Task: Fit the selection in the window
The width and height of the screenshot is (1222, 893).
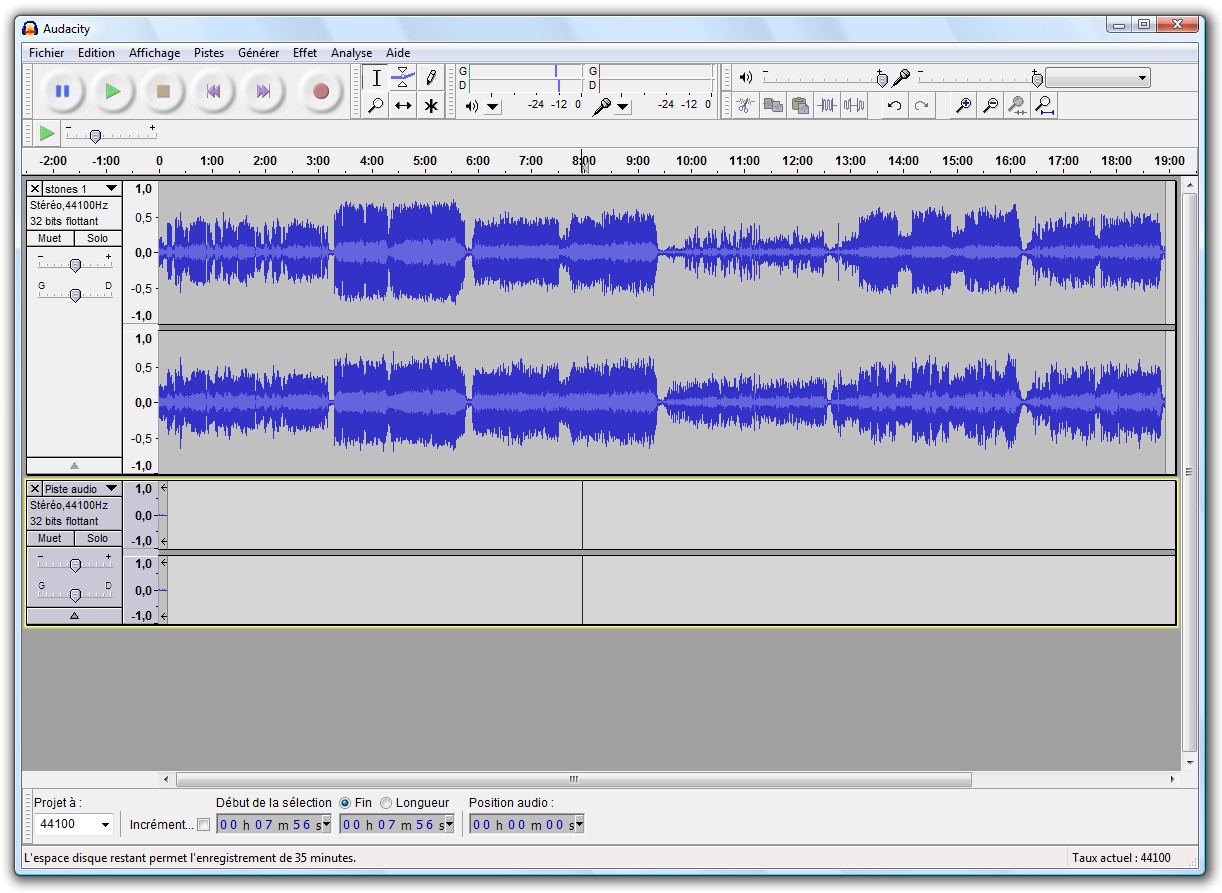Action: pos(1017,105)
